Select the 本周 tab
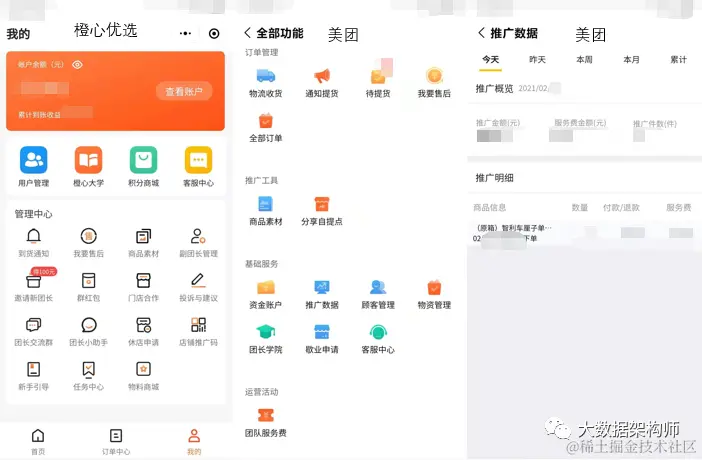 click(x=585, y=60)
